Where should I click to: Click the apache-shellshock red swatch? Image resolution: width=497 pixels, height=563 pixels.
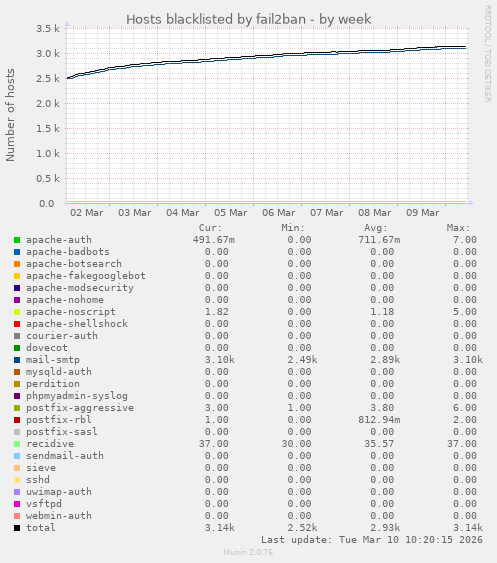click(x=17, y=324)
